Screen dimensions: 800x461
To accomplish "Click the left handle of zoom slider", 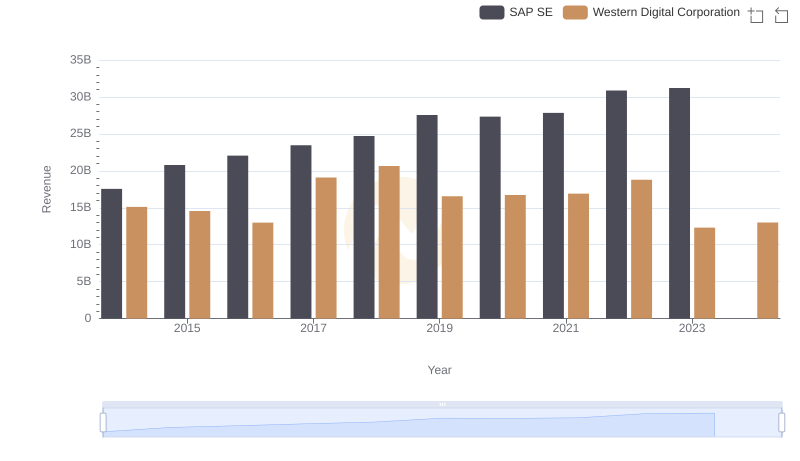I will point(103,423).
